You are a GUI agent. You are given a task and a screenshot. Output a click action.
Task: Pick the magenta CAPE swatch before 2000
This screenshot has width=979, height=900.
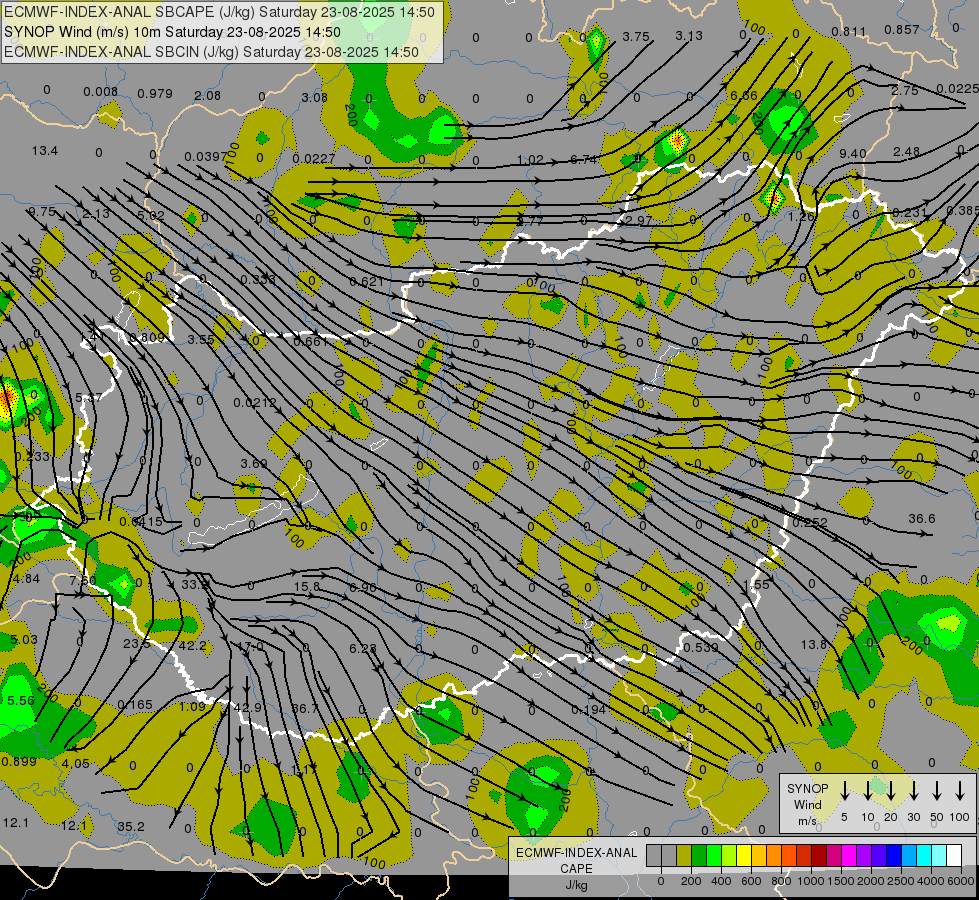(x=849, y=856)
